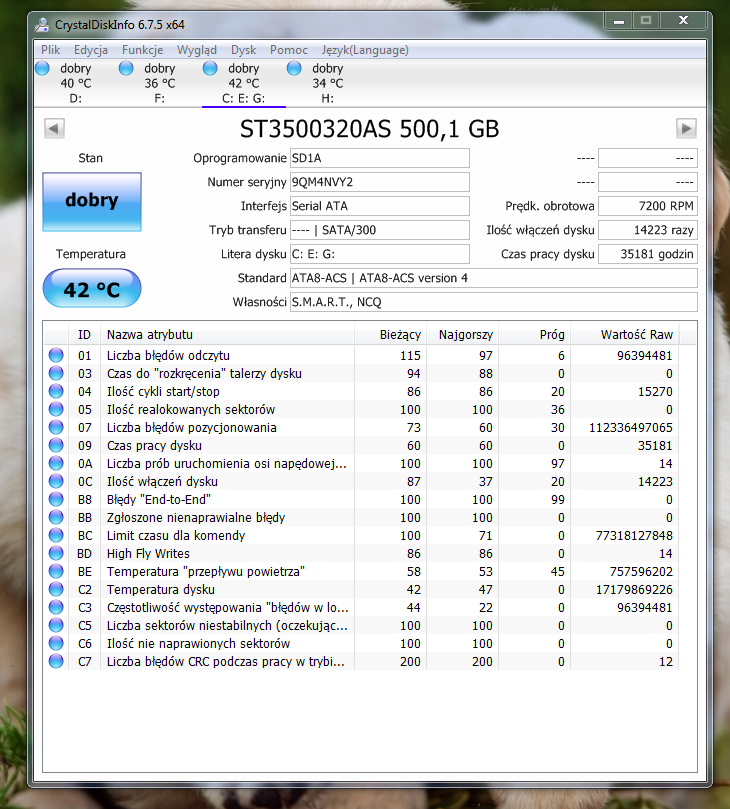Sort by Bieżący column header
Image resolution: width=730 pixels, height=809 pixels.
tap(391, 335)
